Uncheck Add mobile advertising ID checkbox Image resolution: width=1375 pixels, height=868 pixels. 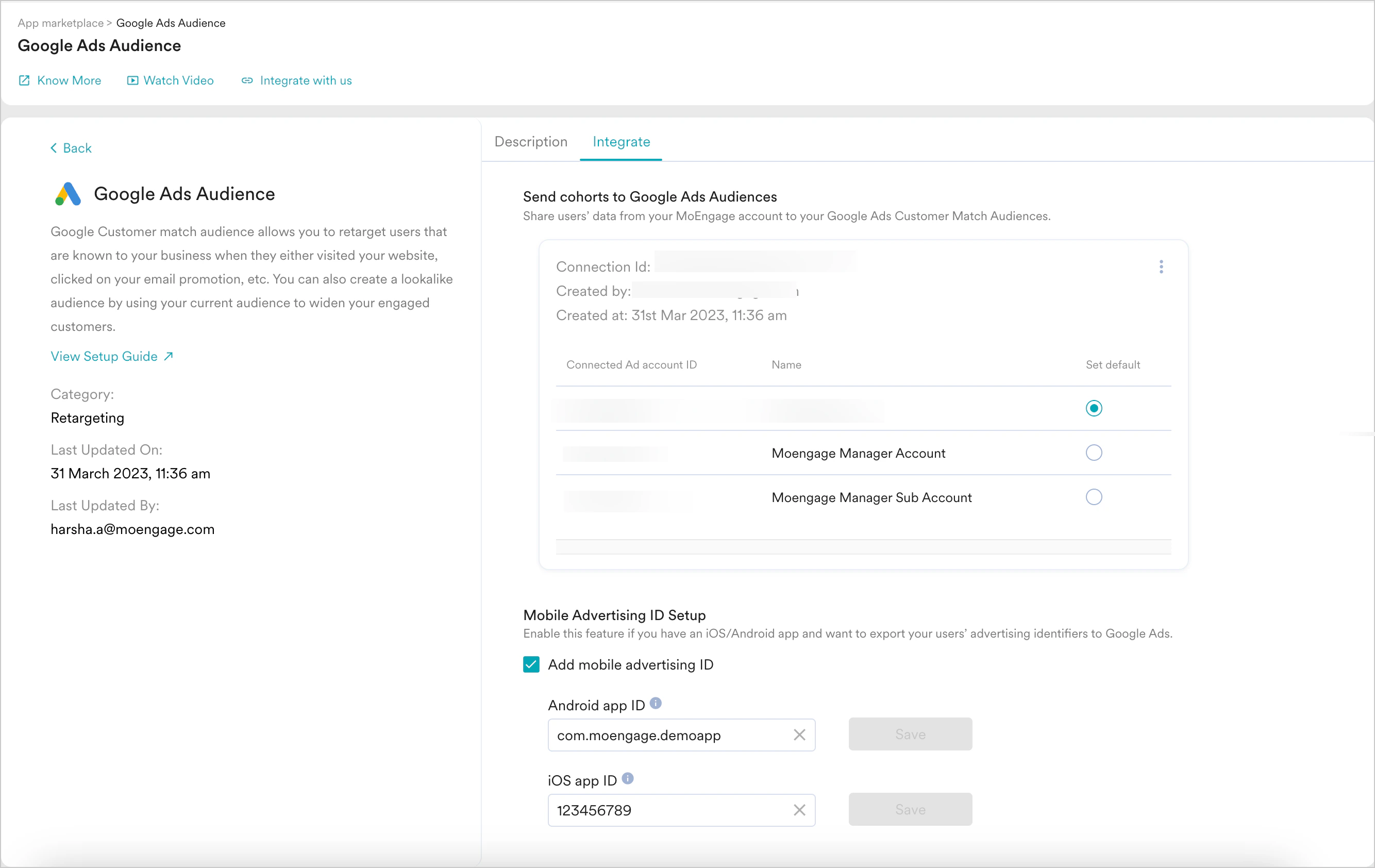click(x=531, y=664)
